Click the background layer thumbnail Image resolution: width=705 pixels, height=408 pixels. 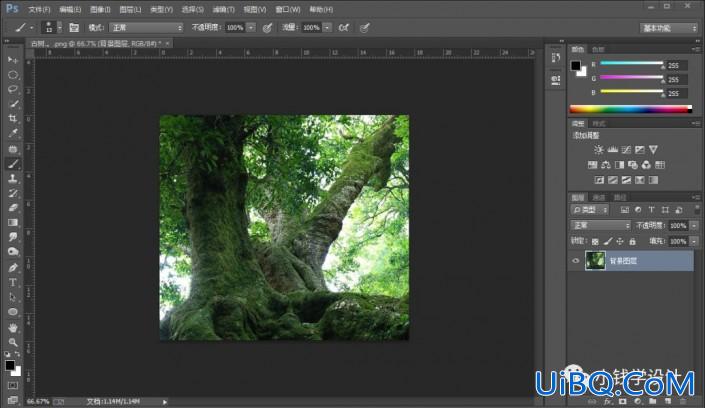595,261
